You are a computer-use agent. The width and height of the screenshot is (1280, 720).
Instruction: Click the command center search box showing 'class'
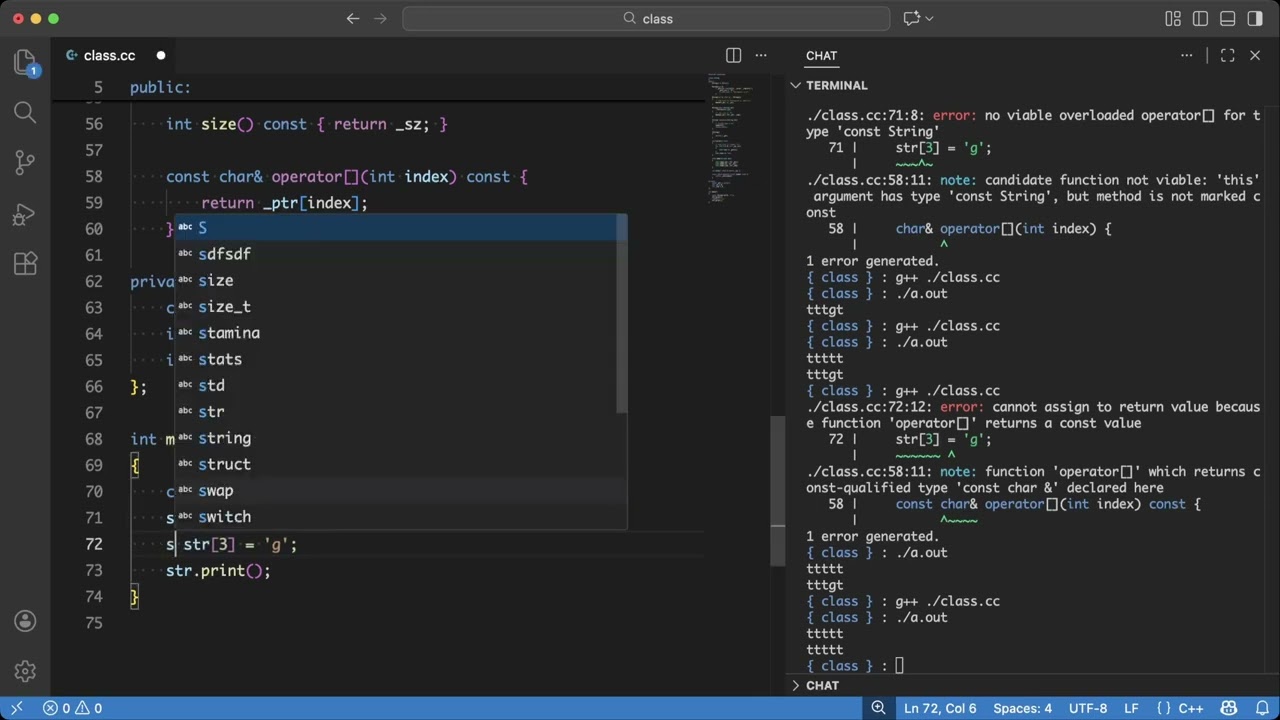(646, 18)
